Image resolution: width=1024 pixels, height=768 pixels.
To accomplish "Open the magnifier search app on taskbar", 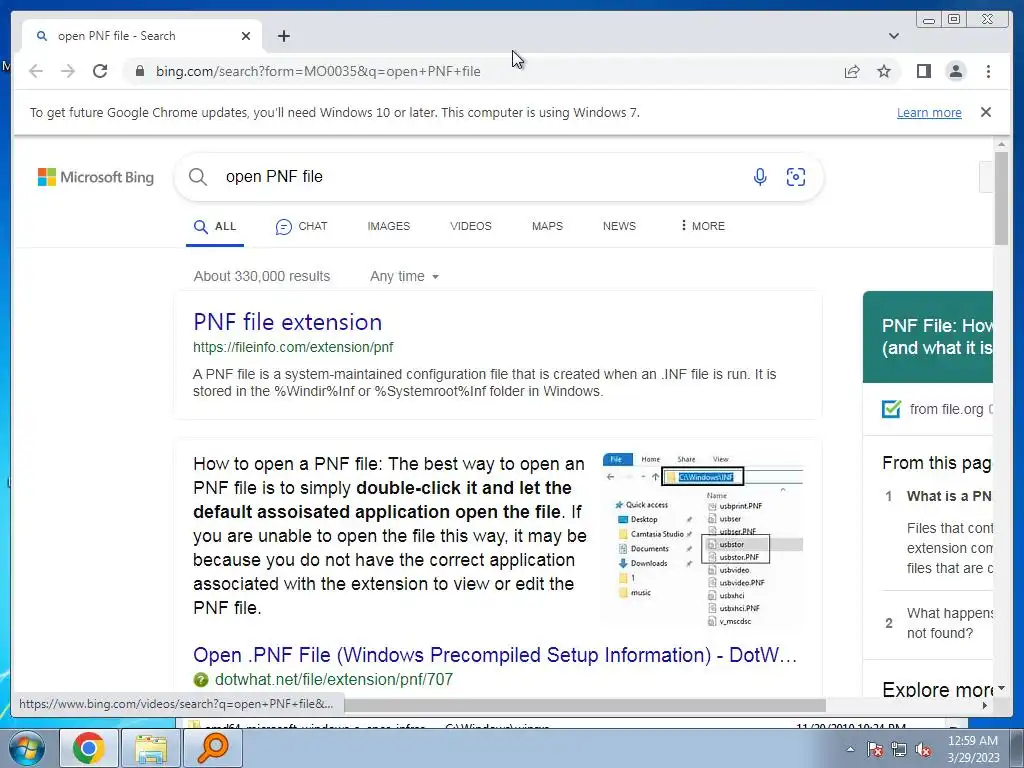I will 213,748.
